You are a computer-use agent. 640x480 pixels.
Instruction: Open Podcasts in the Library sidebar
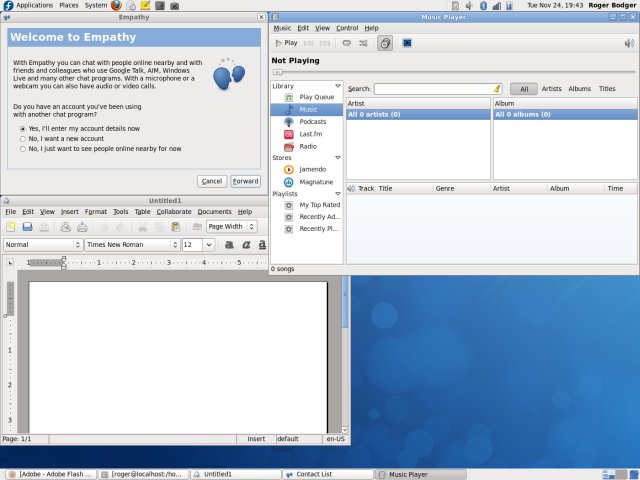(x=313, y=121)
